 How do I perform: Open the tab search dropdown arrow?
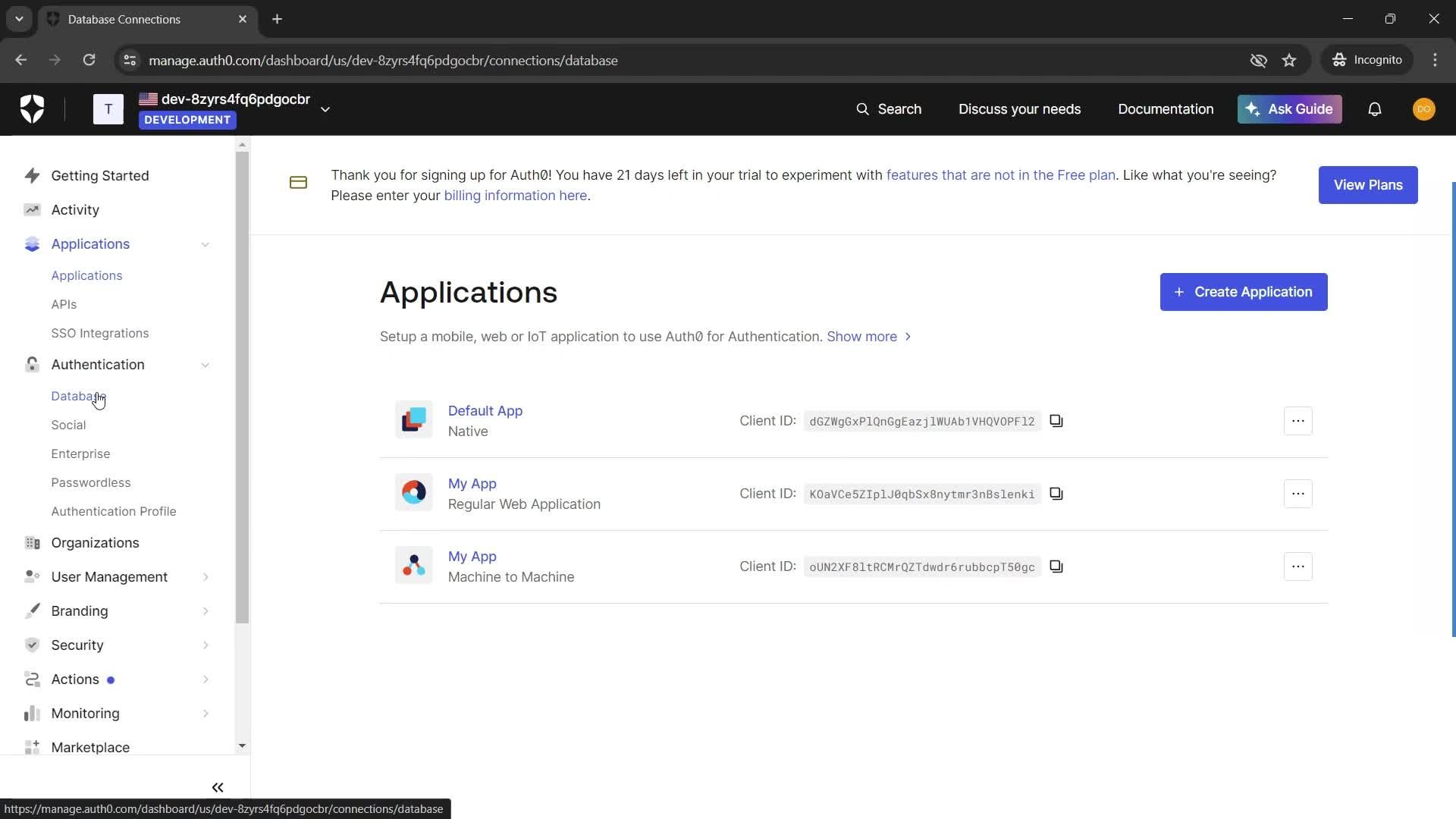(19, 19)
